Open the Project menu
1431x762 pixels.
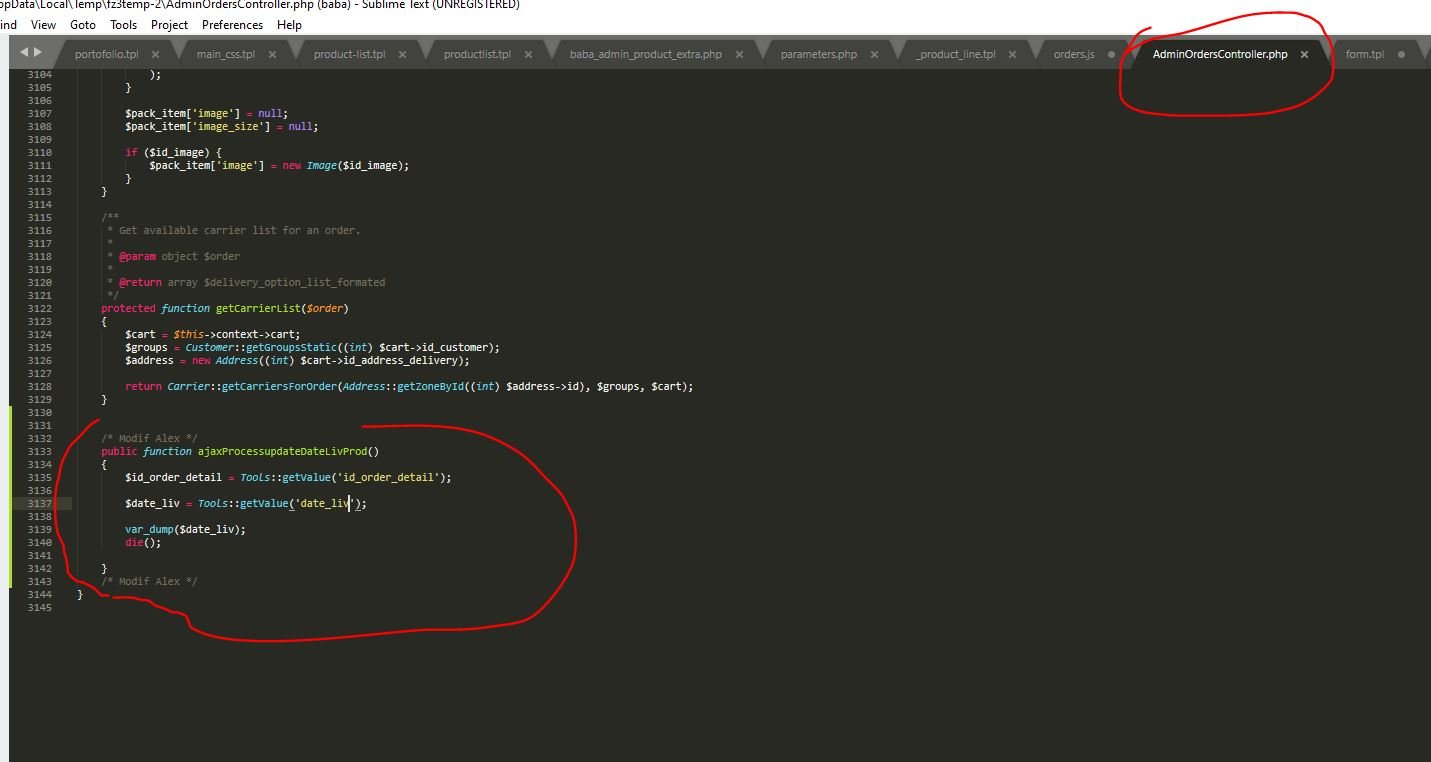click(x=170, y=25)
